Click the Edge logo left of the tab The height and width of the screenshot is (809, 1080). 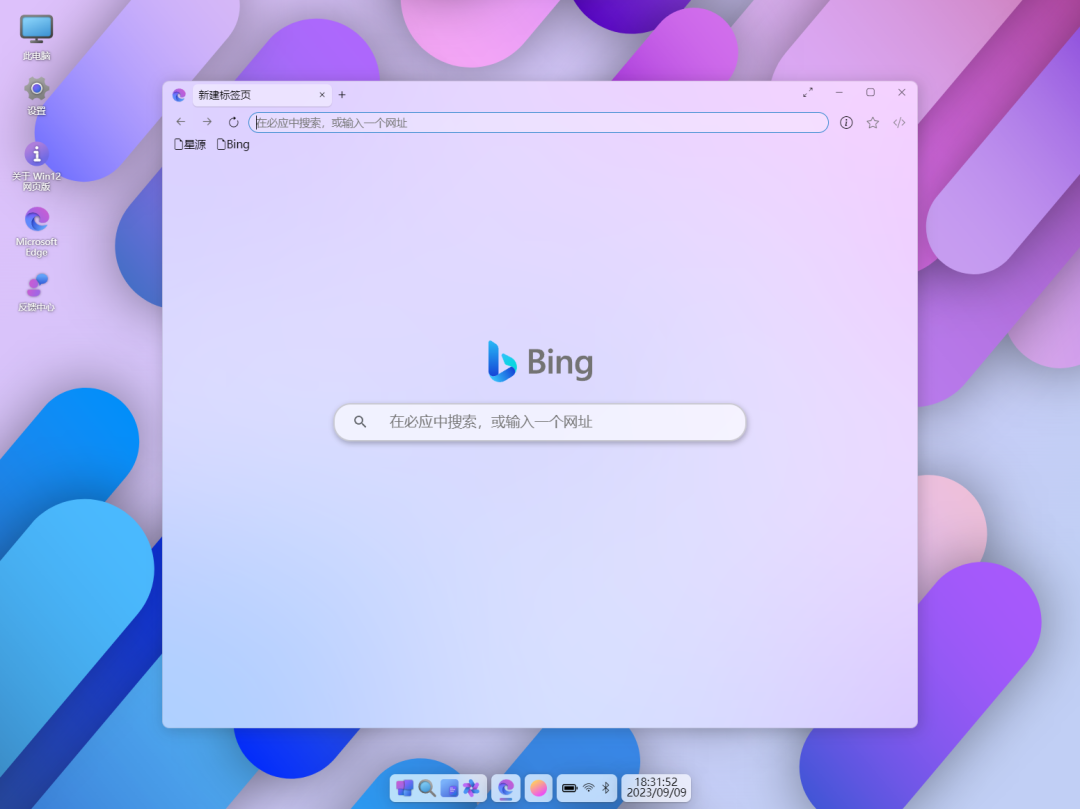(x=179, y=95)
